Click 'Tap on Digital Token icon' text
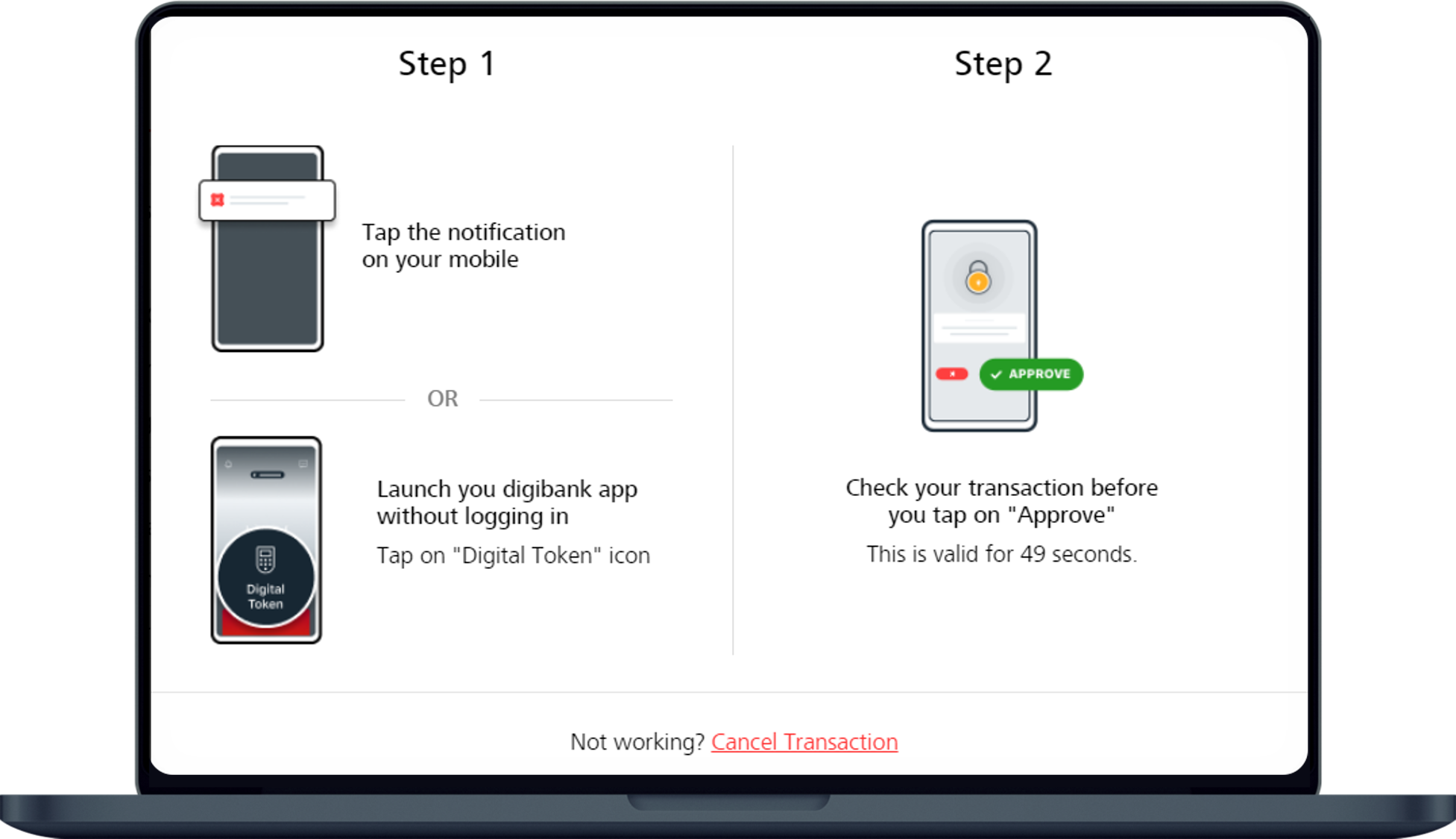This screenshot has height=839, width=1456. coord(514,556)
